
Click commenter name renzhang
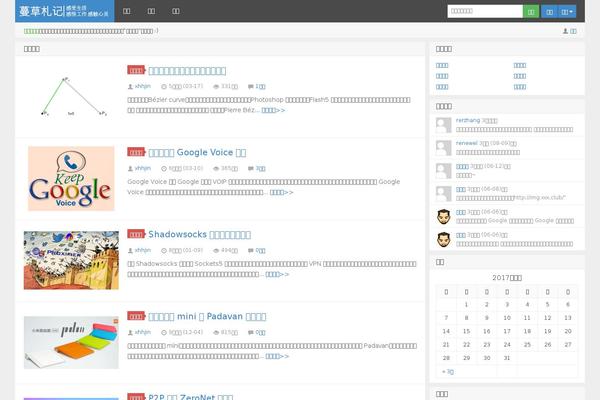(x=468, y=120)
